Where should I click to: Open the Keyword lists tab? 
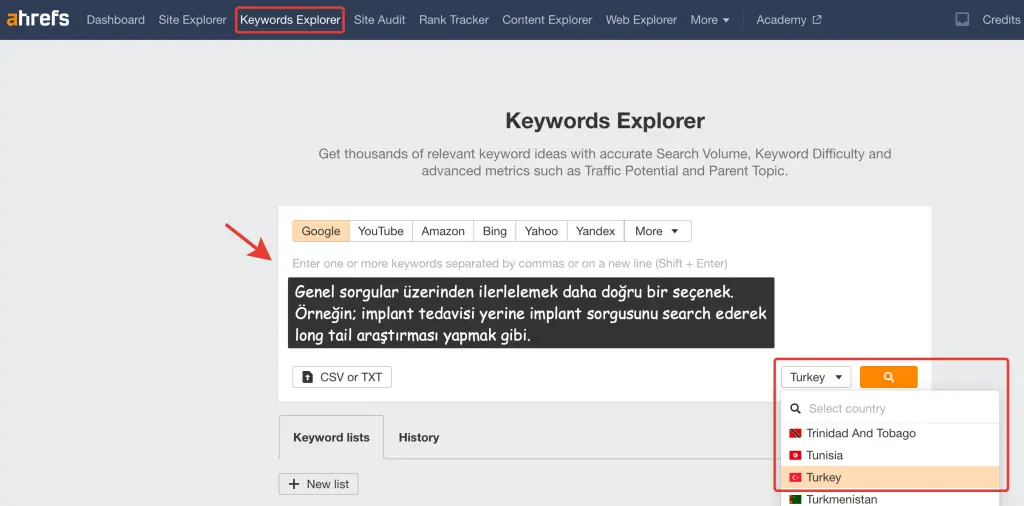(x=331, y=437)
